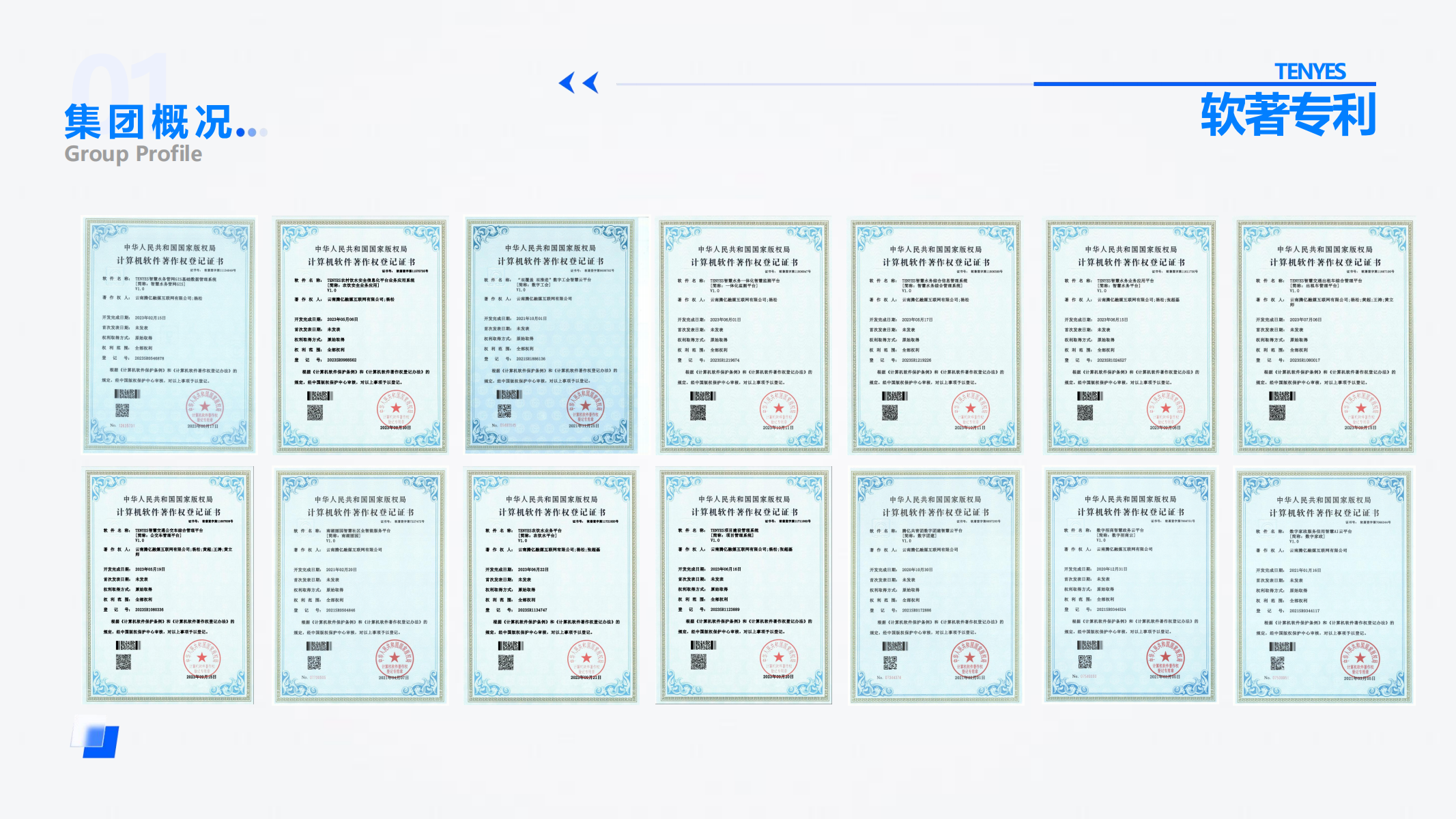1456x819 pixels.
Task: Click the QR code on the 公交车管理平台 certificate
Action: click(x=123, y=661)
